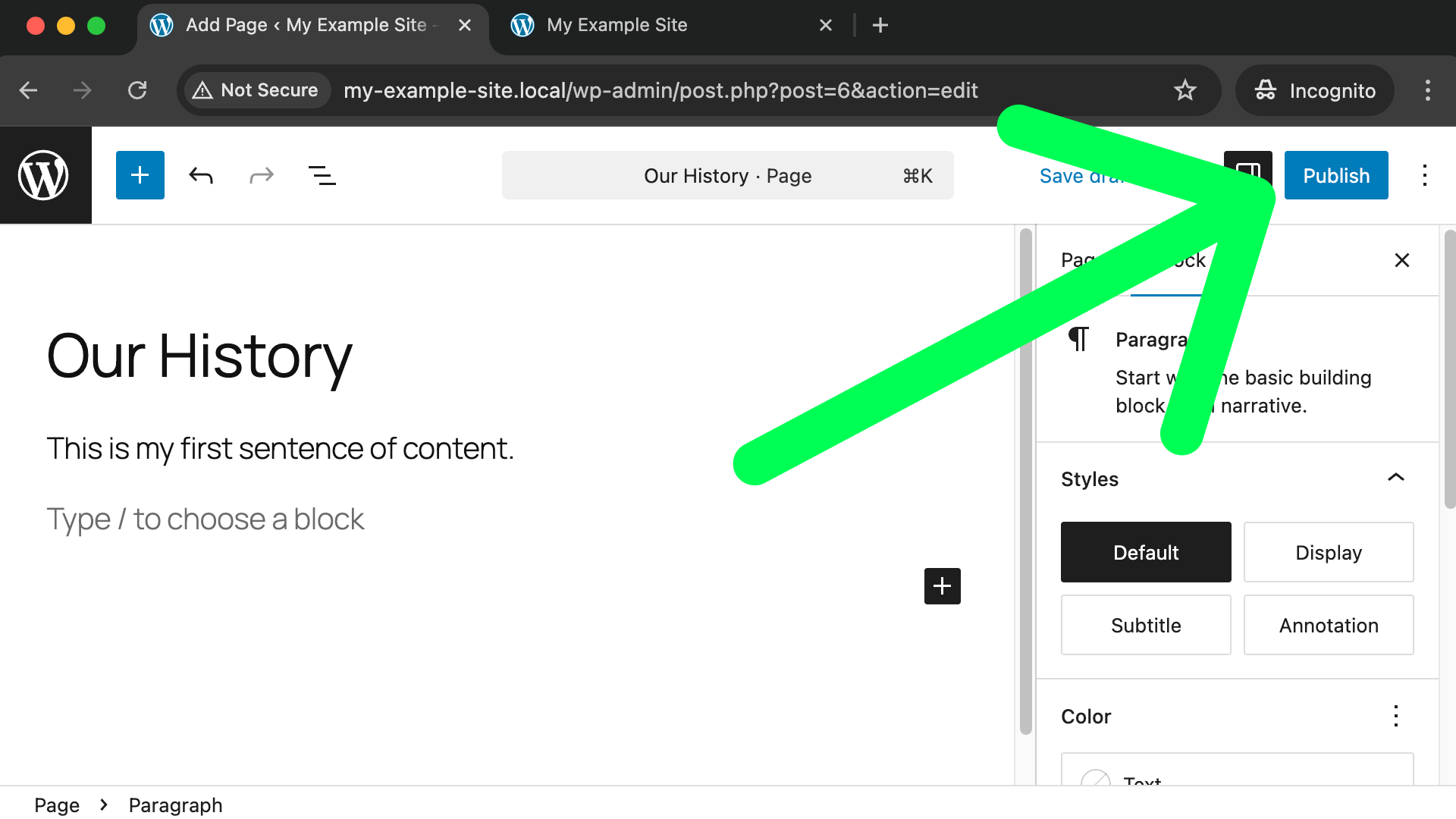Close the Settings sidebar with the X
The height and width of the screenshot is (819, 1456).
(x=1401, y=260)
